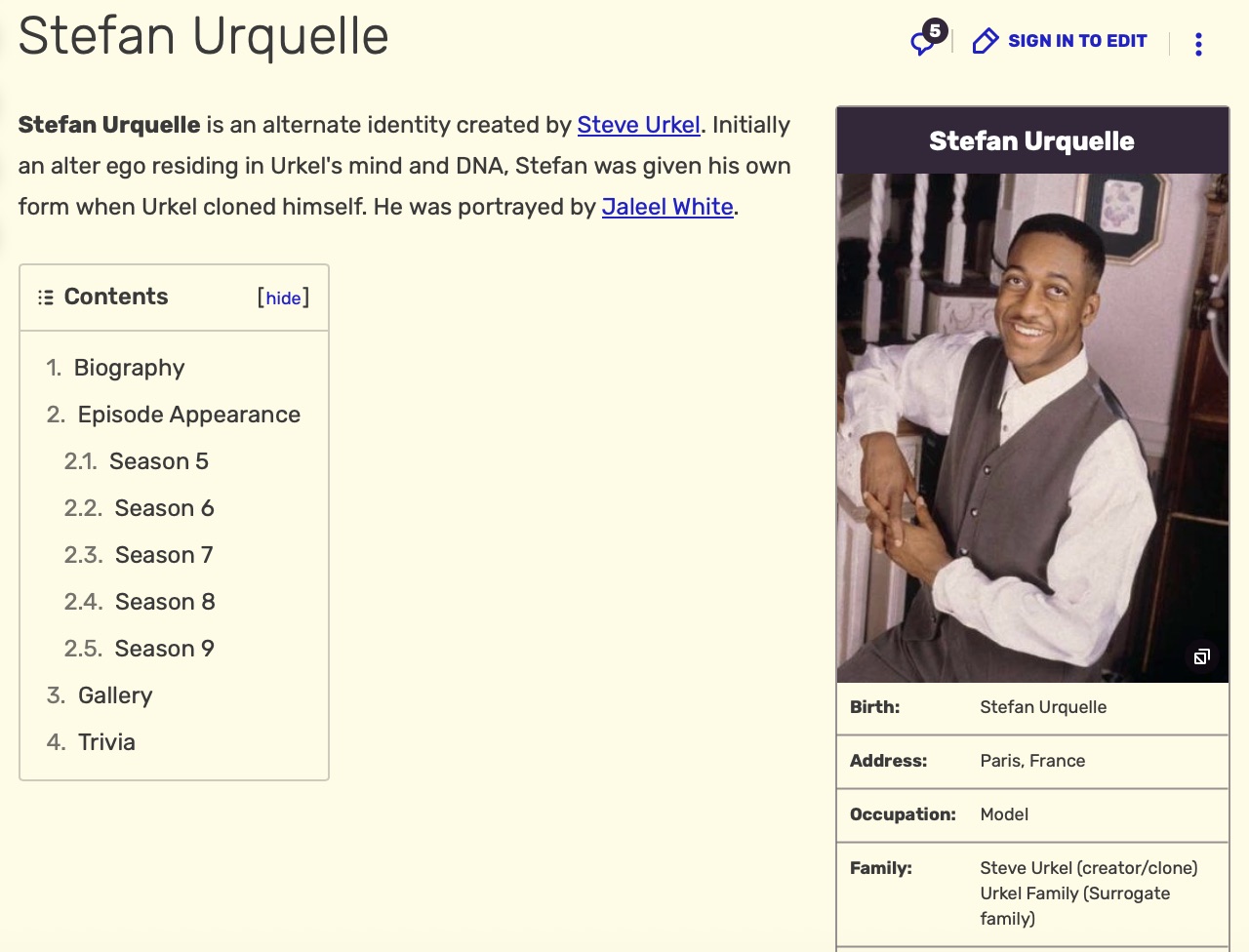The height and width of the screenshot is (952, 1249).
Task: Jump to the Biography section
Action: (129, 368)
